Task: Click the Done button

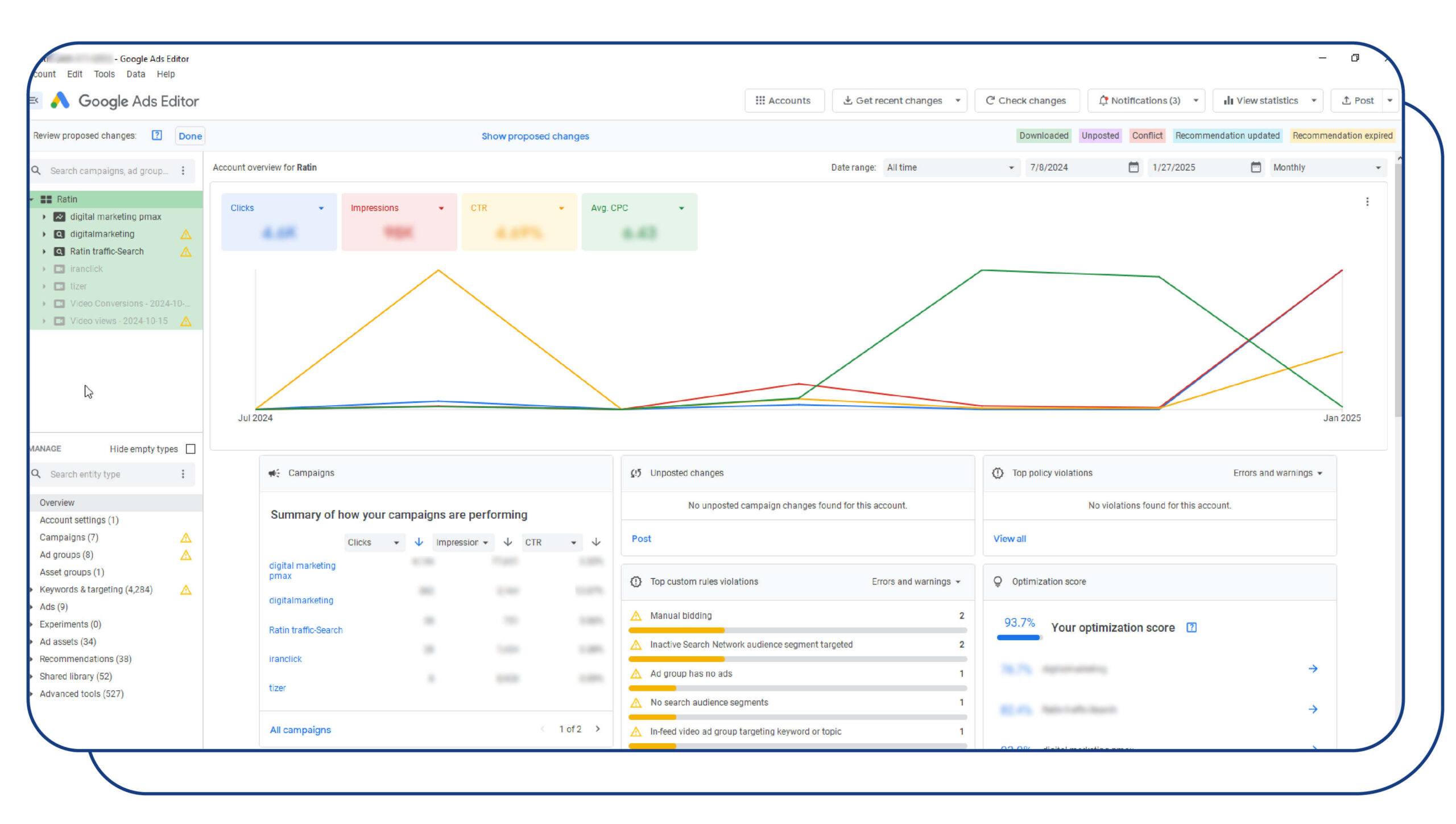Action: [x=190, y=136]
